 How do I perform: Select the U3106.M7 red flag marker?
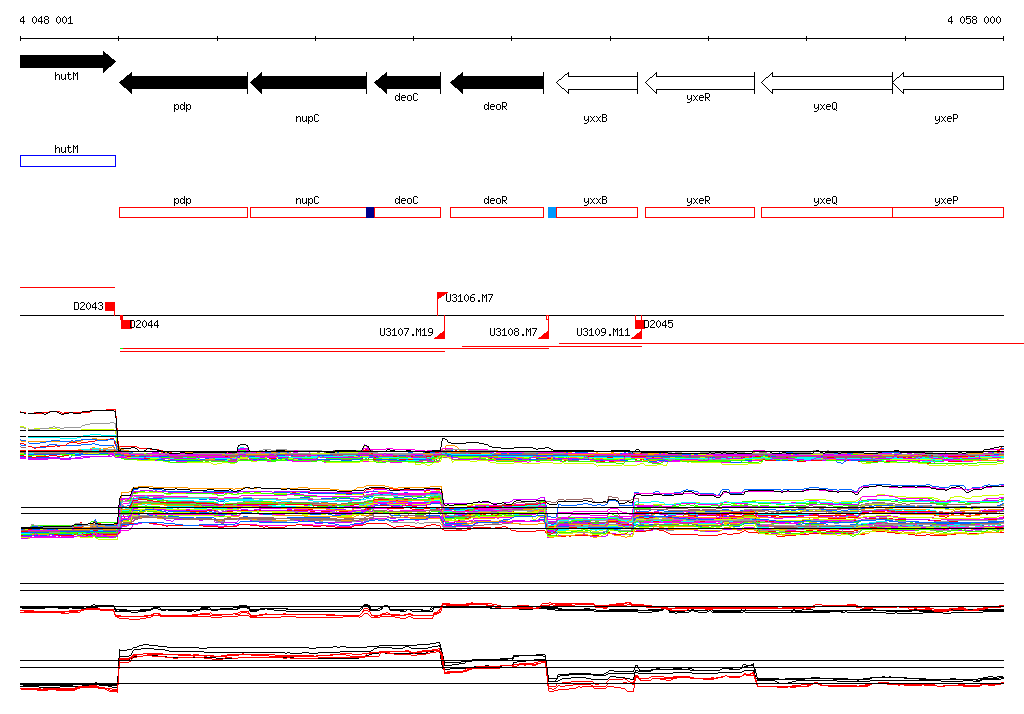[x=441, y=298]
